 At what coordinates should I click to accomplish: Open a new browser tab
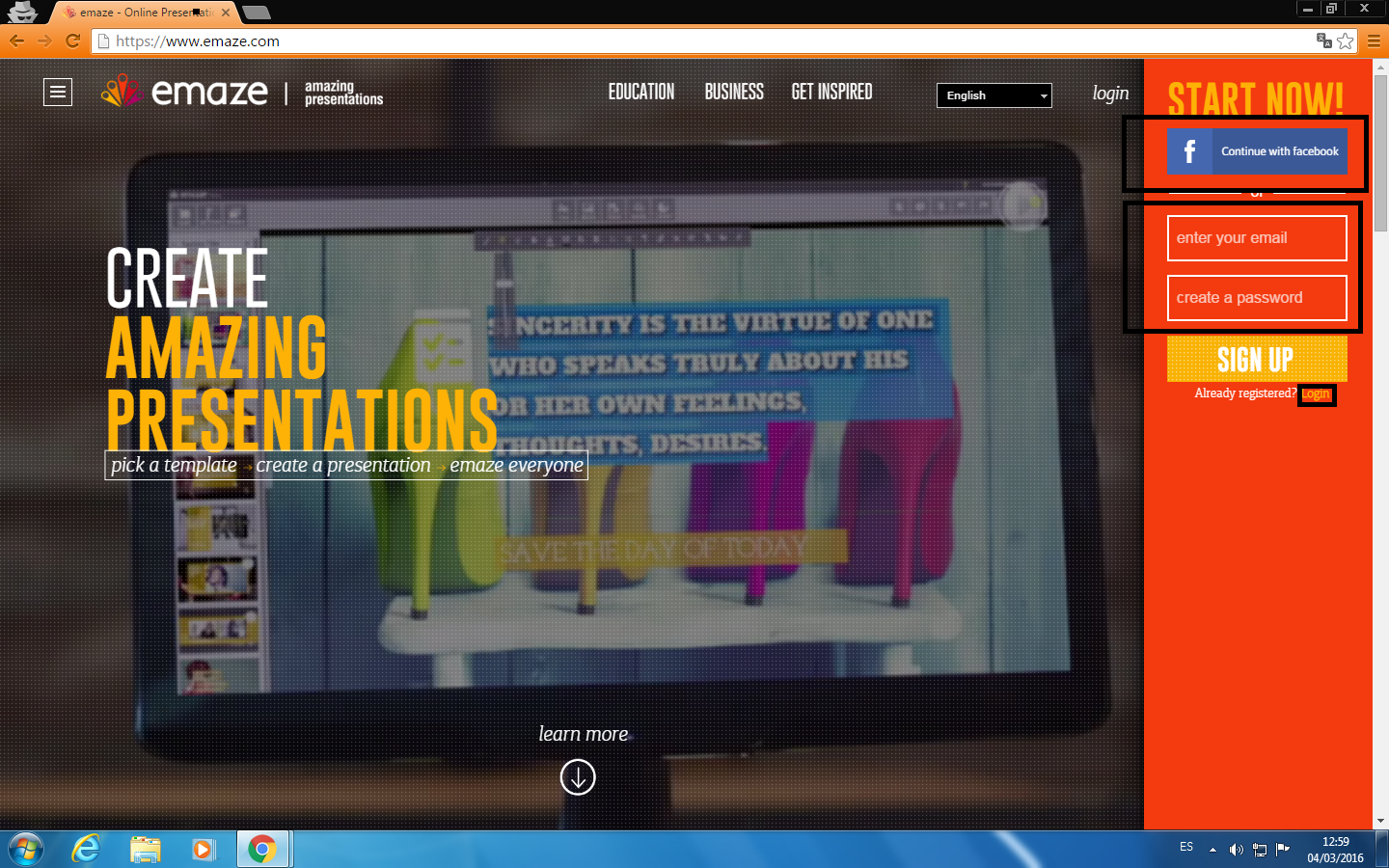[256, 13]
